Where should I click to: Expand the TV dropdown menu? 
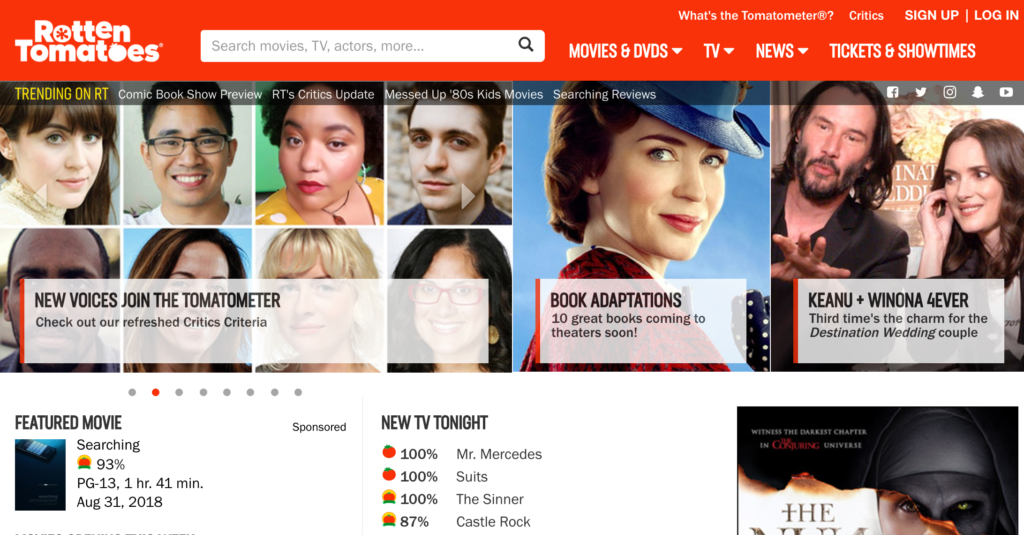click(x=718, y=51)
